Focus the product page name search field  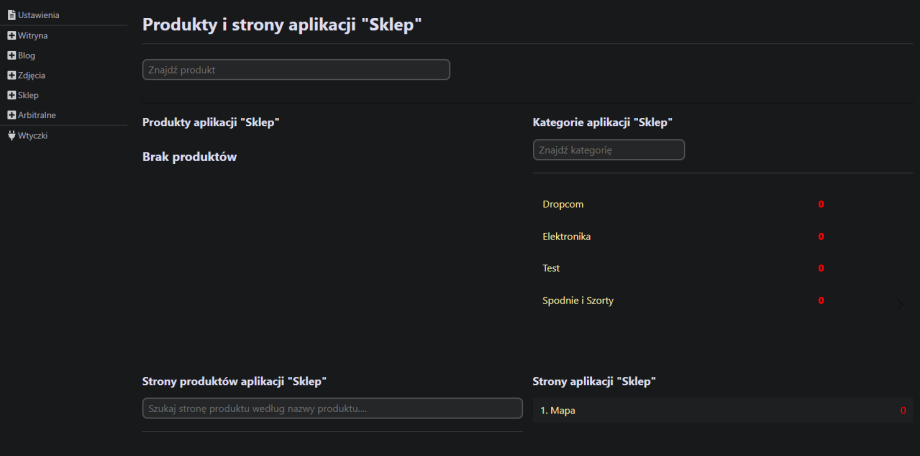coord(332,409)
